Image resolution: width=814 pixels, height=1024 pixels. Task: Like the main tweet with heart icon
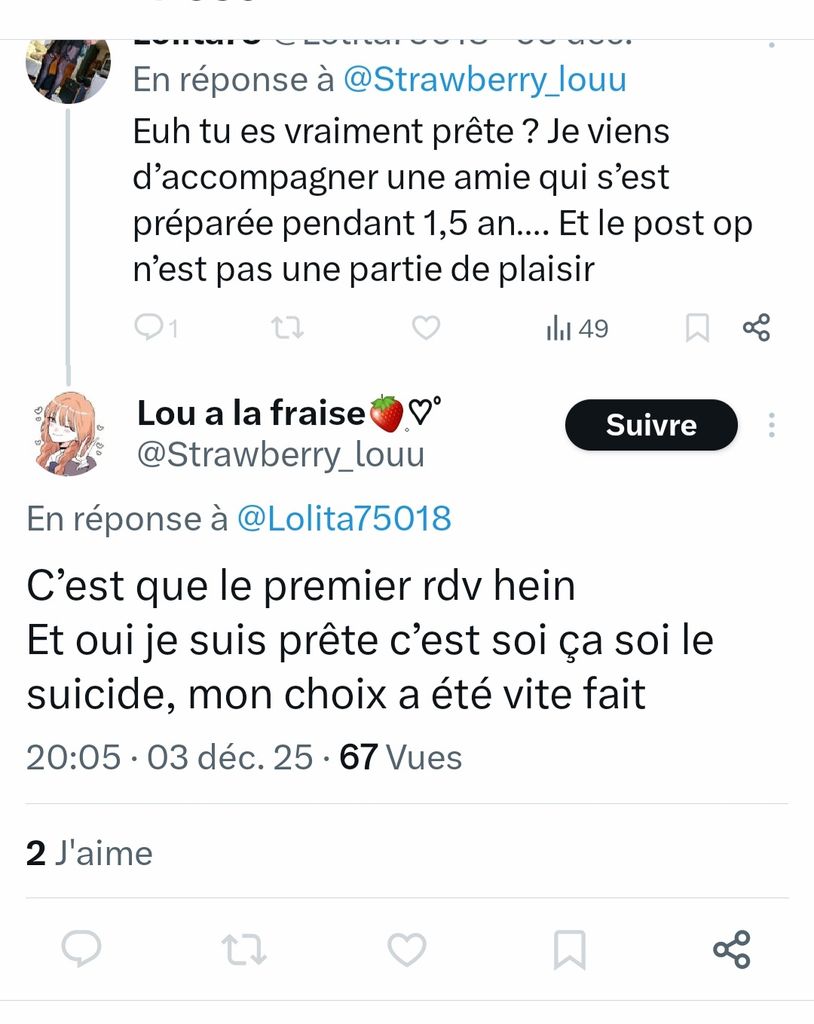pyautogui.click(x=406, y=949)
